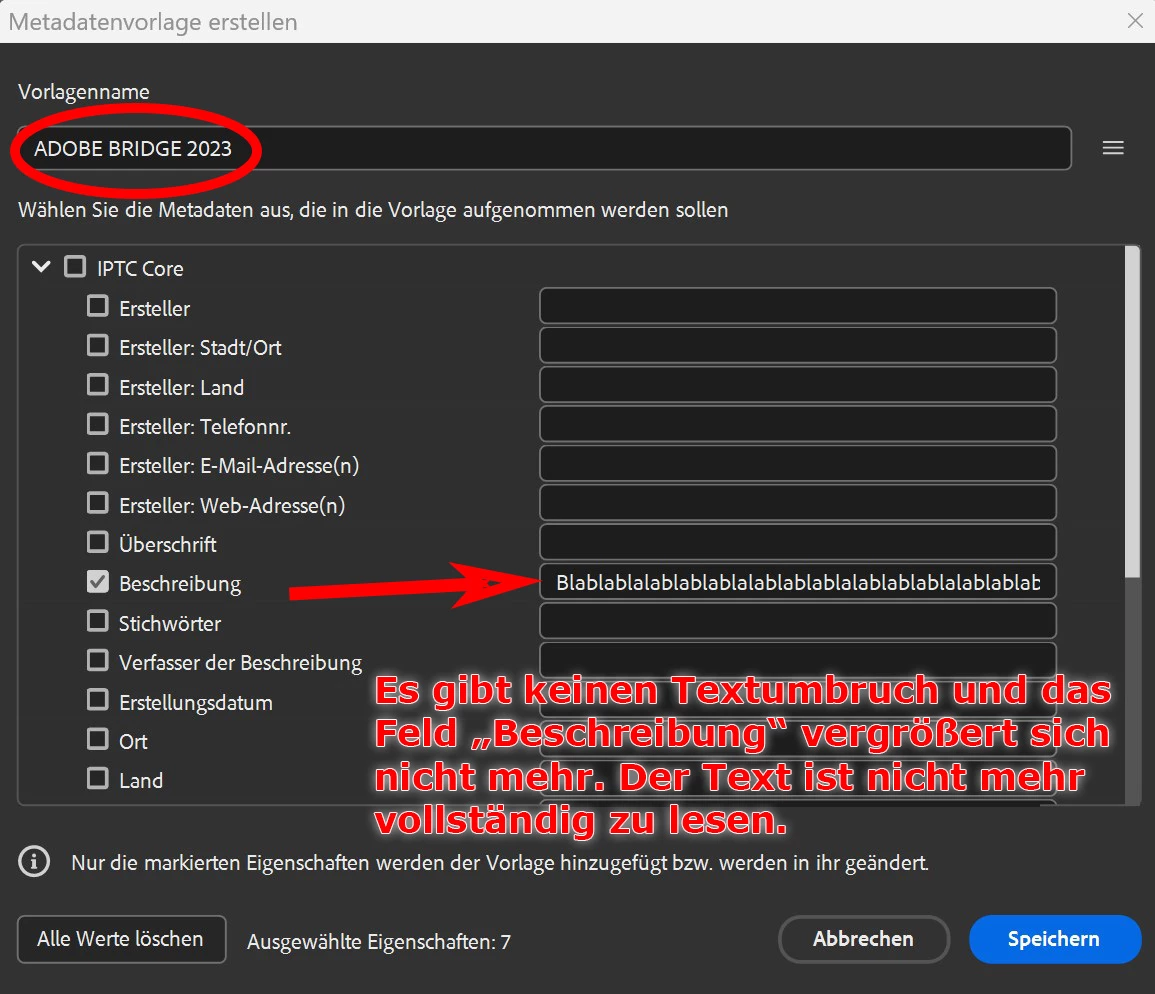Tick the Stichwörter checkbox
The image size is (1155, 994).
coord(97,621)
